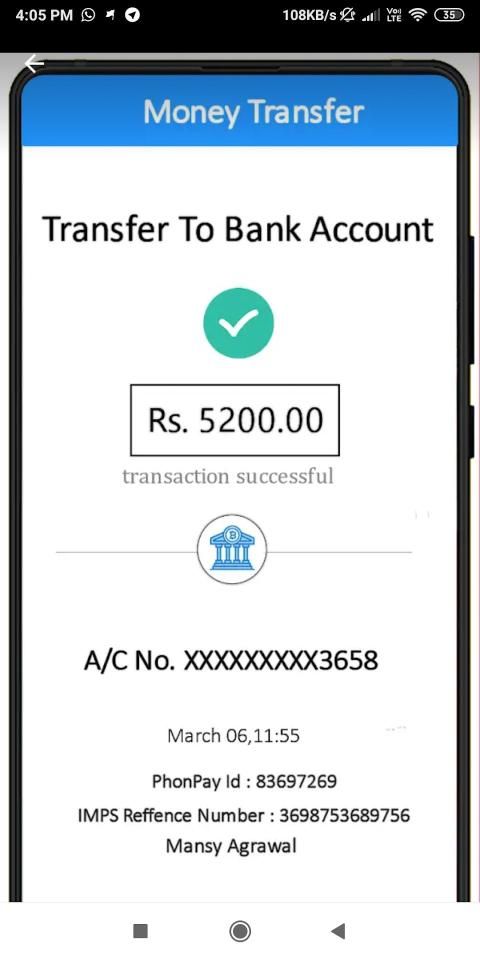The width and height of the screenshot is (480, 960).
Task: Click the Rs. 5200.00 amount box
Action: (234, 420)
